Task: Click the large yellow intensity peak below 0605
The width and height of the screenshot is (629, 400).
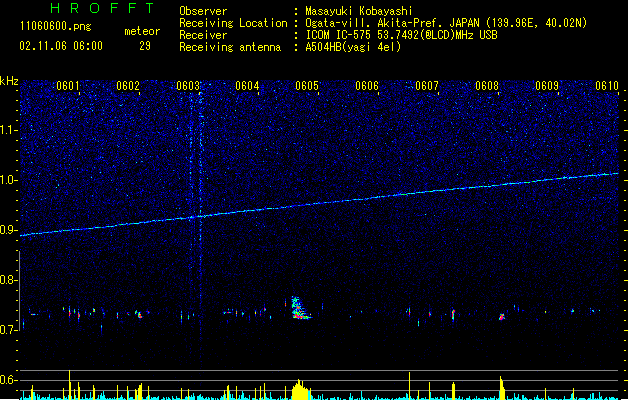Action: (300, 390)
